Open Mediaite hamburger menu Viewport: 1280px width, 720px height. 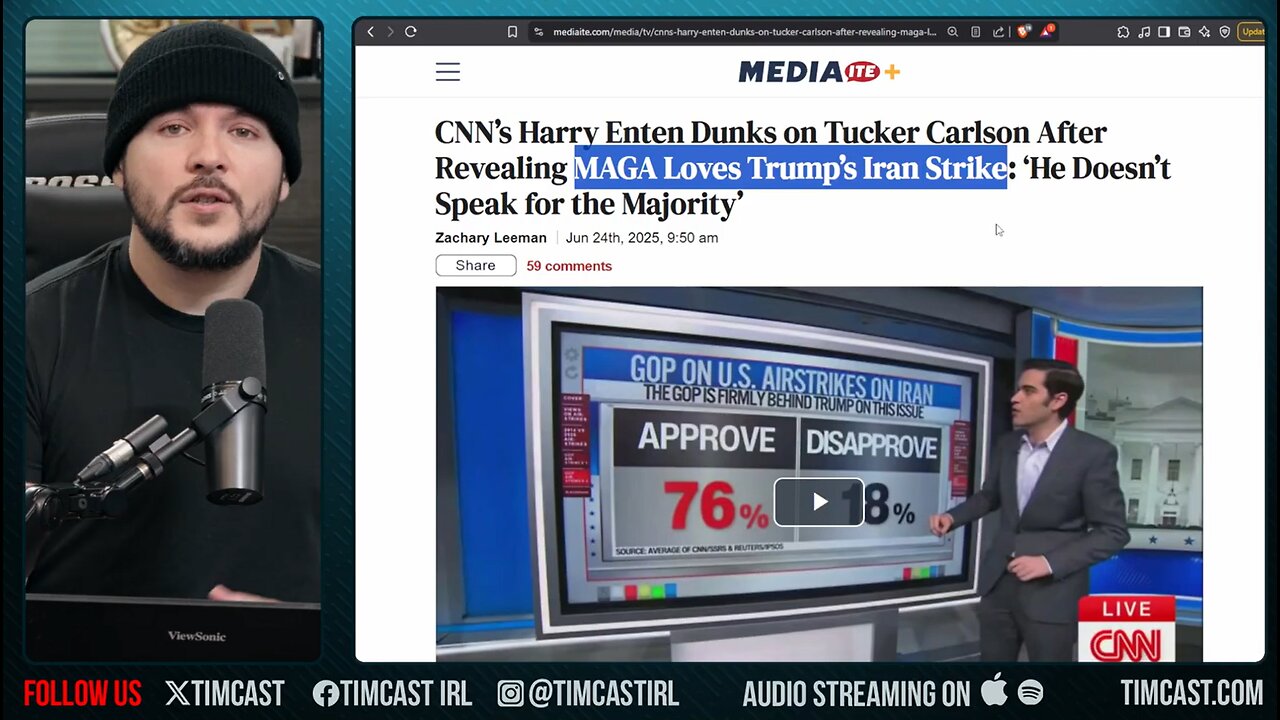click(448, 72)
